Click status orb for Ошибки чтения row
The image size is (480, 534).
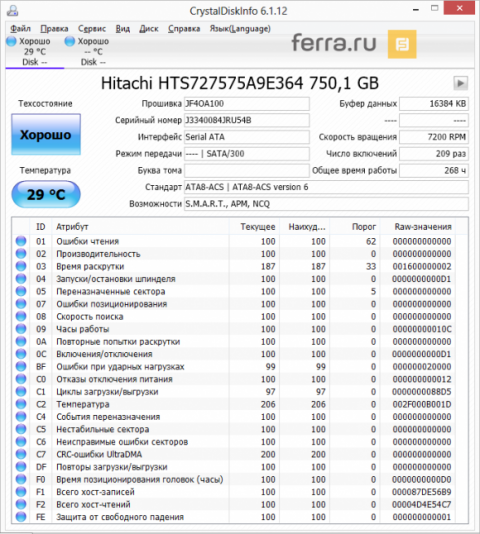click(x=21, y=241)
